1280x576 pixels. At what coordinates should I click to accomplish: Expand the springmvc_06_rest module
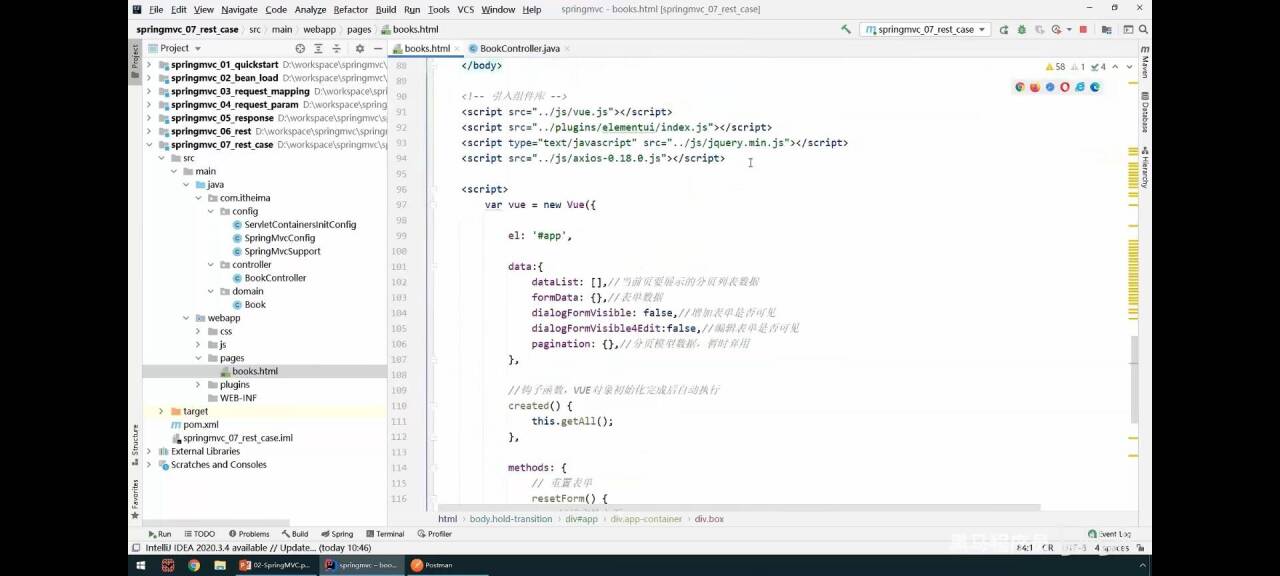coord(149,131)
